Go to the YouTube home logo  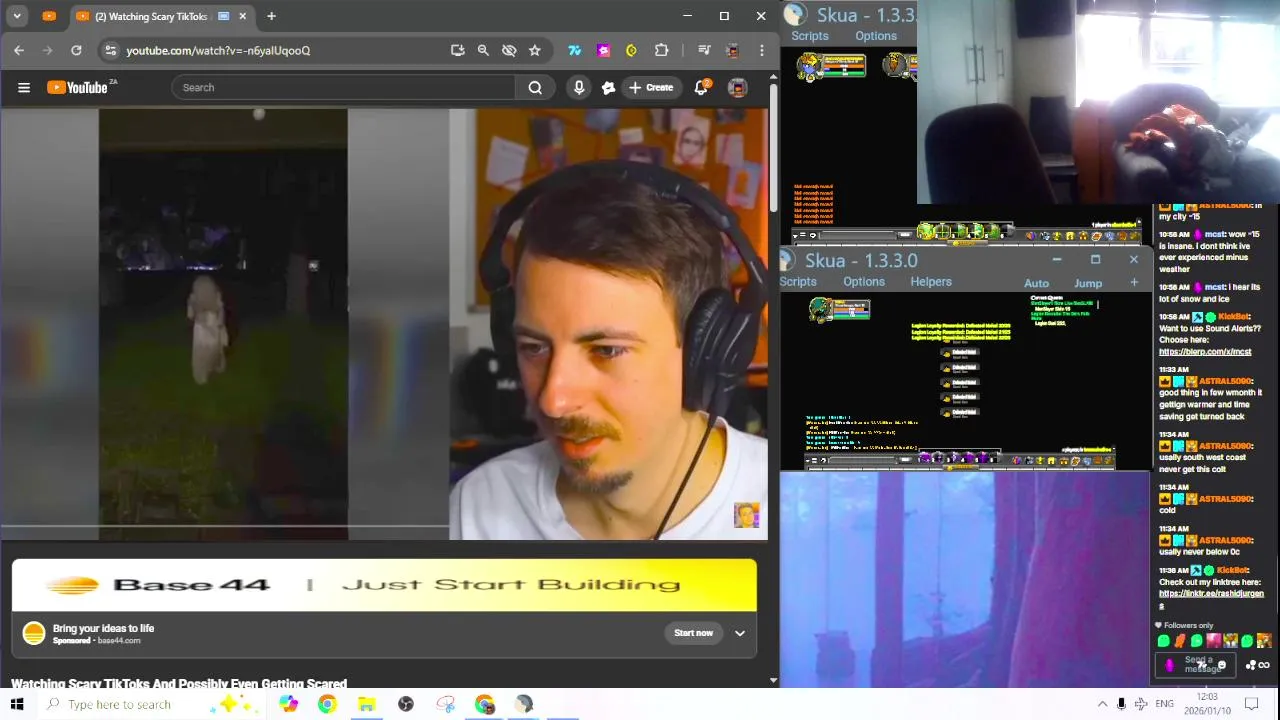point(77,88)
